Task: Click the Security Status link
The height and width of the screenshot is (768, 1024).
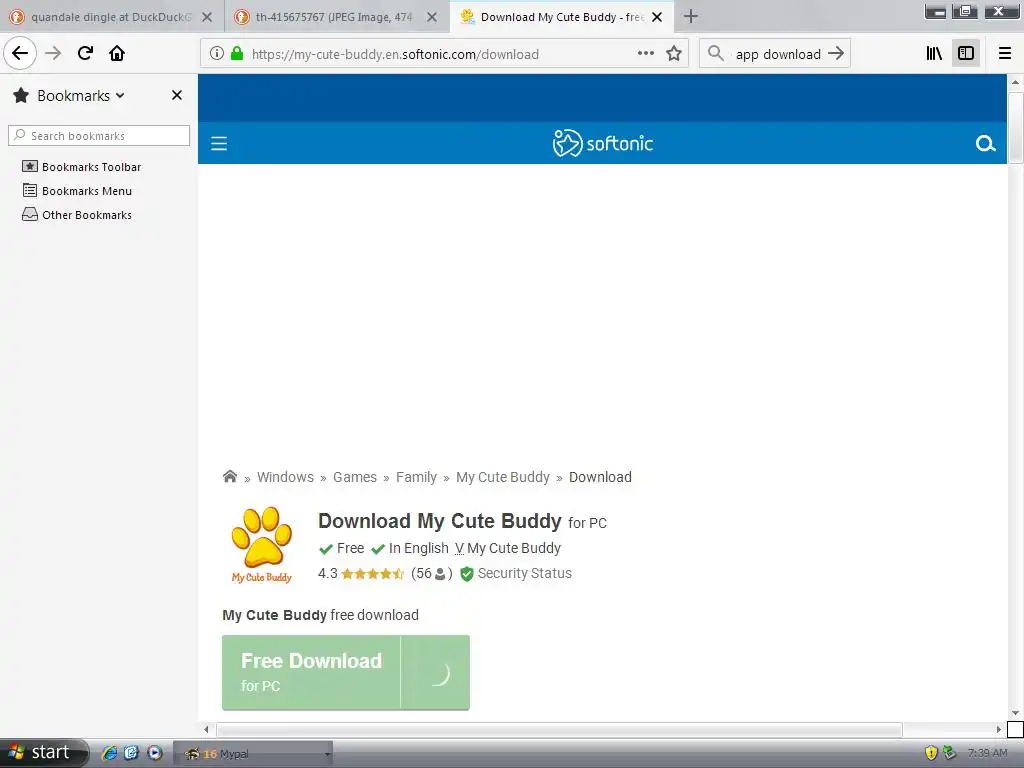Action: 524,573
